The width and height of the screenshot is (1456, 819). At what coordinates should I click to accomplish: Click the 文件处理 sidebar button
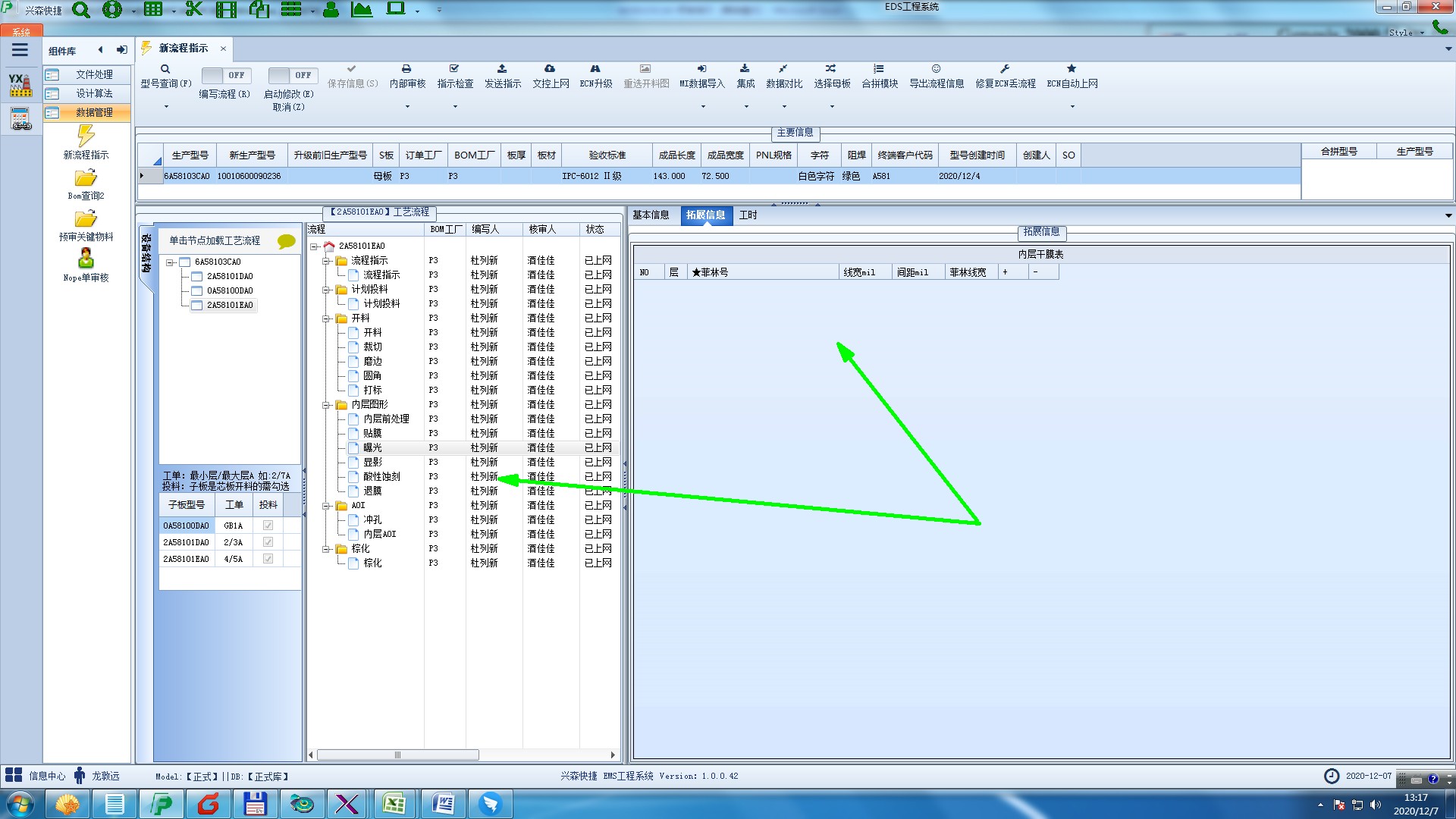[x=93, y=74]
